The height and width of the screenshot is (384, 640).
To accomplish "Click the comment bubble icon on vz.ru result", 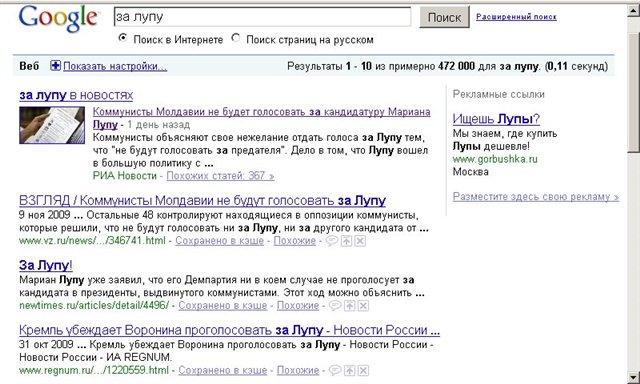I will [x=331, y=241].
